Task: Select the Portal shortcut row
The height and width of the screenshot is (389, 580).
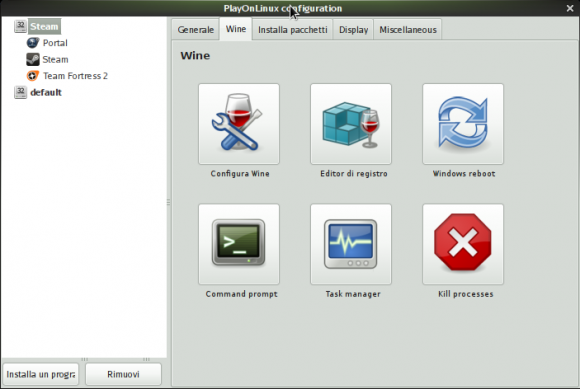Action: (x=55, y=43)
